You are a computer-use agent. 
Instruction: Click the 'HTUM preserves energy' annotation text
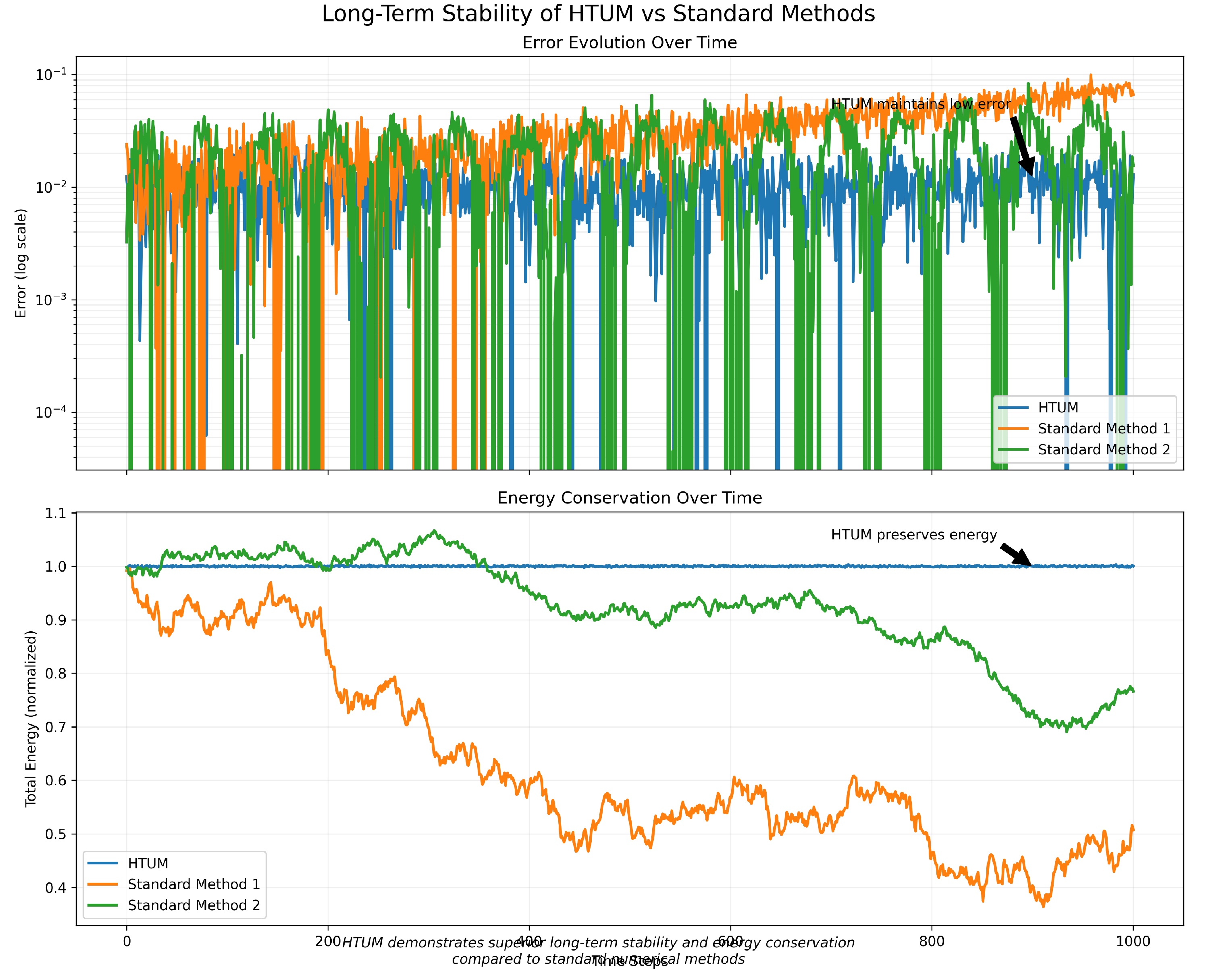coord(914,535)
